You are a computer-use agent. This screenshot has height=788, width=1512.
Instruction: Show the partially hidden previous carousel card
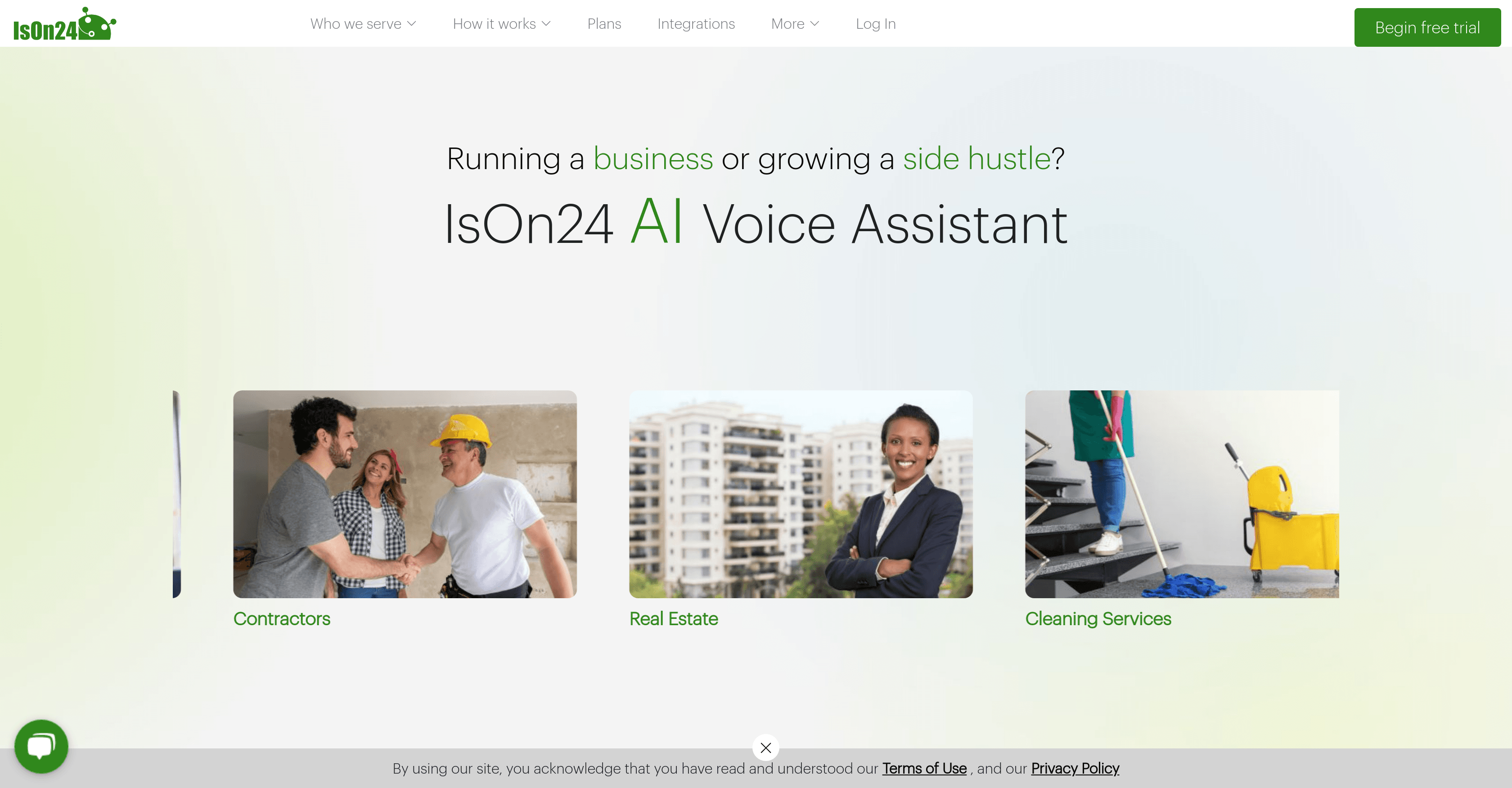(177, 494)
